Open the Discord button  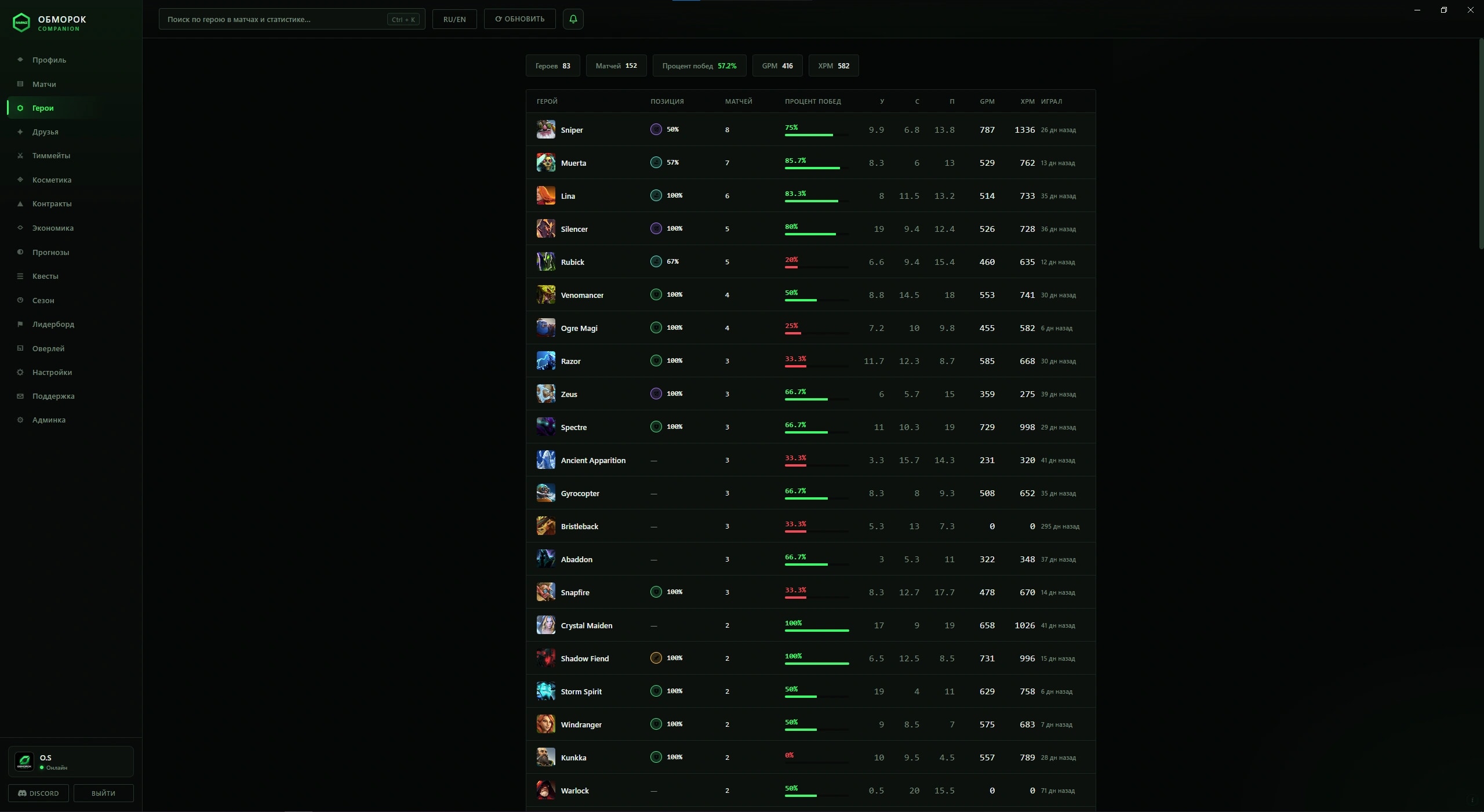point(38,793)
